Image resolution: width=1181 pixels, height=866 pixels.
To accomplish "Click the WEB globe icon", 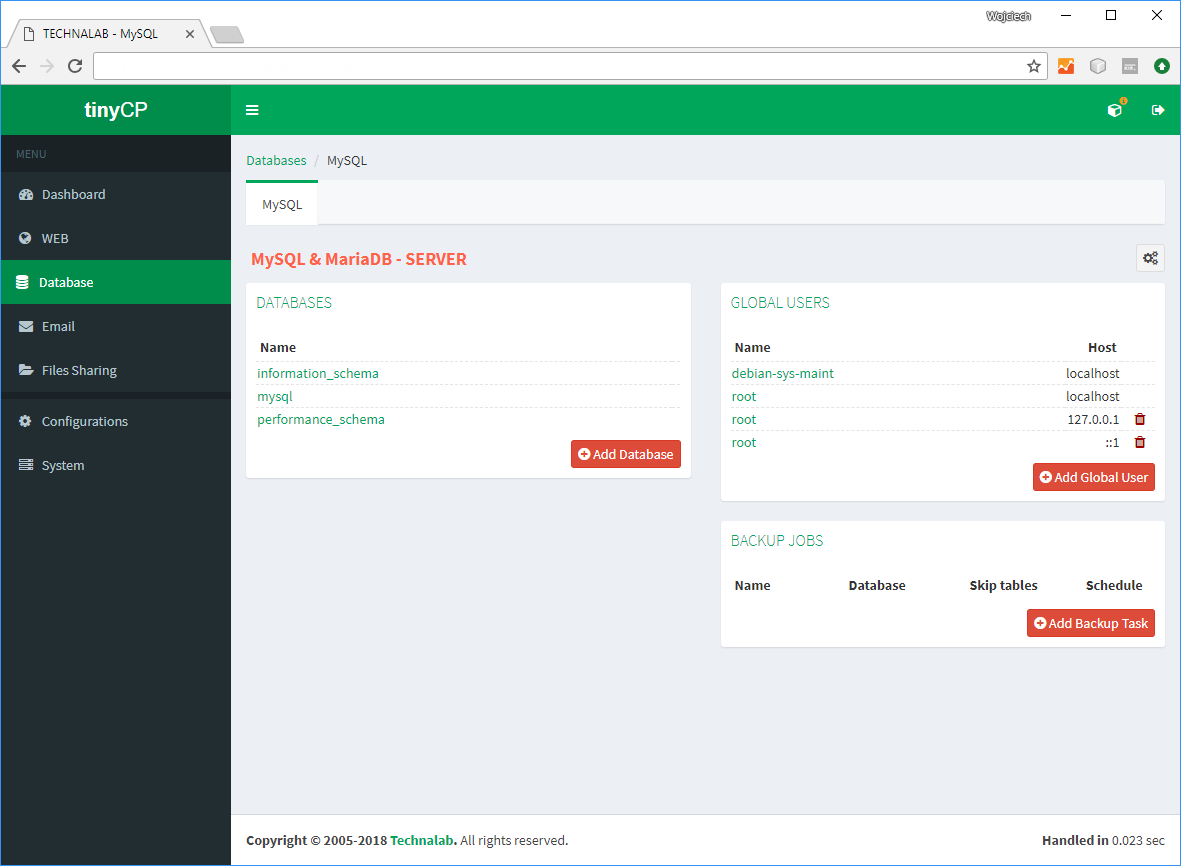I will coord(25,238).
